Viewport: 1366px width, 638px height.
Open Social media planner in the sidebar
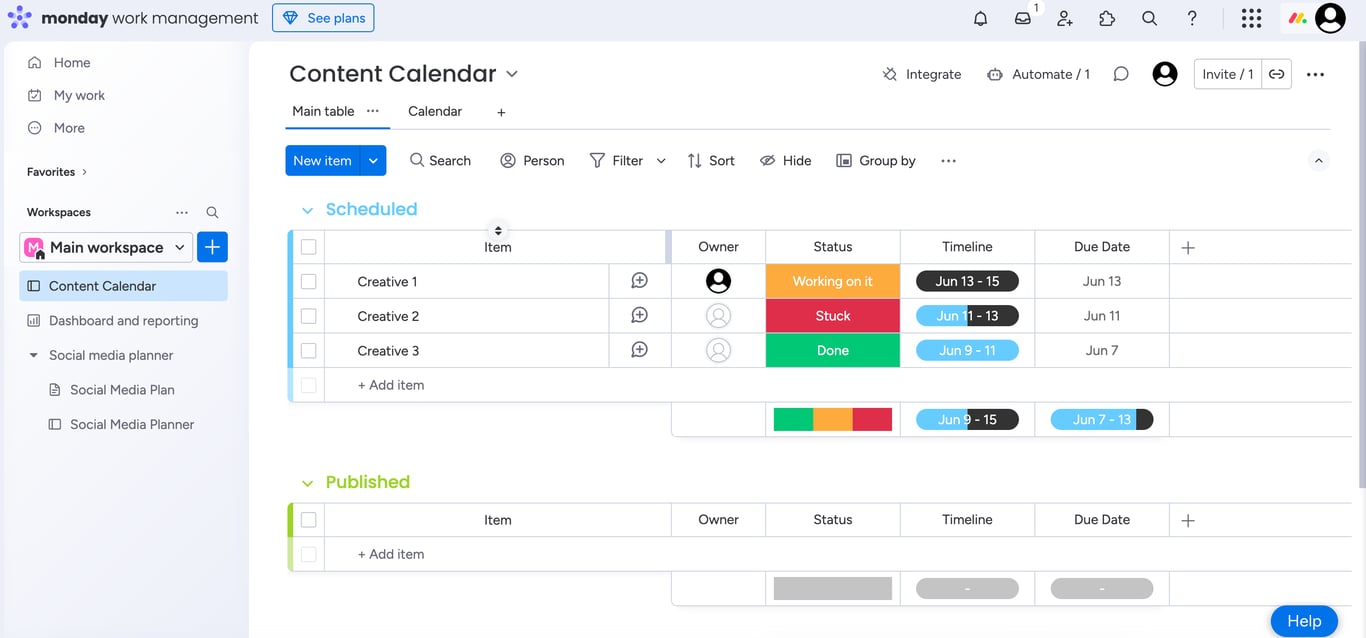tap(109, 354)
